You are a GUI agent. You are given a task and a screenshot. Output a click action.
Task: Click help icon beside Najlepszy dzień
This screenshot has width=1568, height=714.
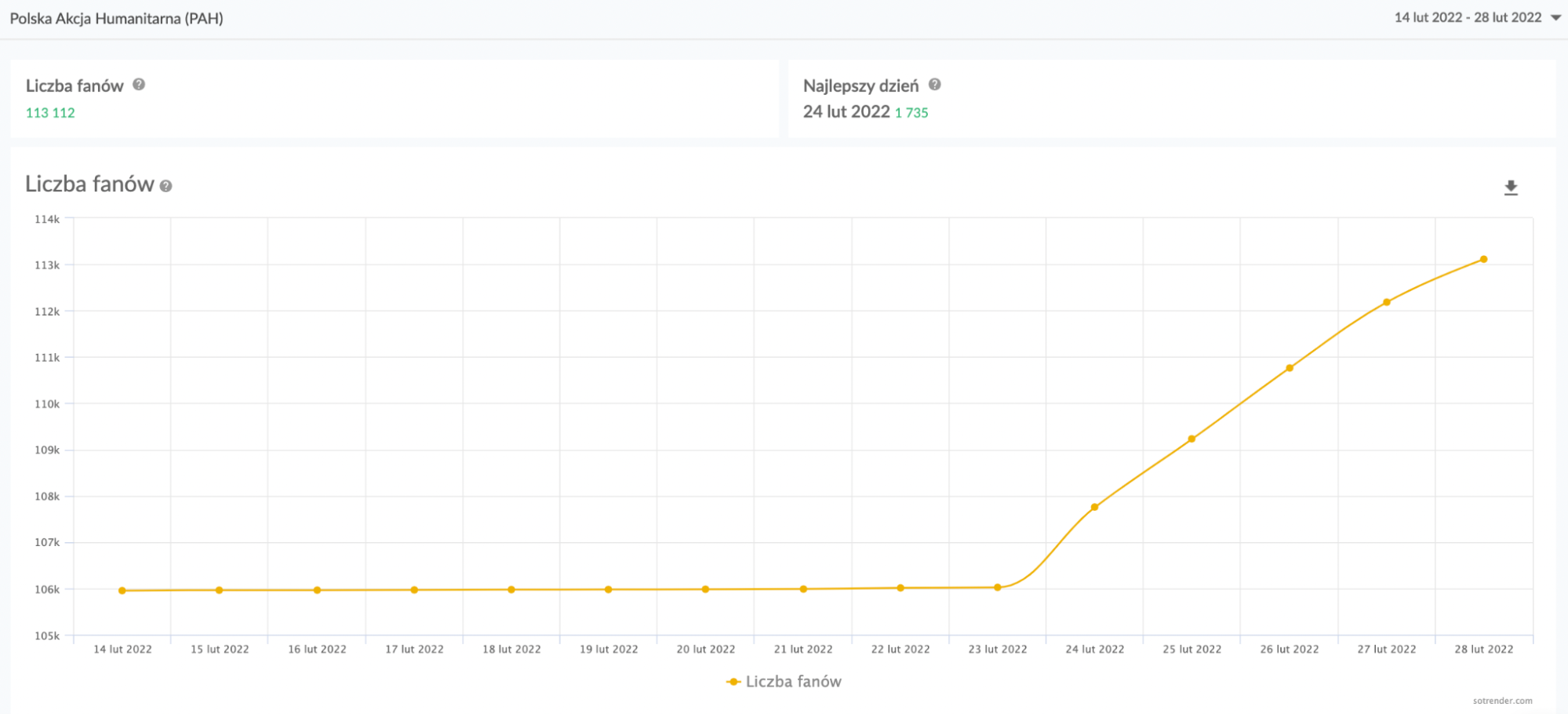coord(934,85)
